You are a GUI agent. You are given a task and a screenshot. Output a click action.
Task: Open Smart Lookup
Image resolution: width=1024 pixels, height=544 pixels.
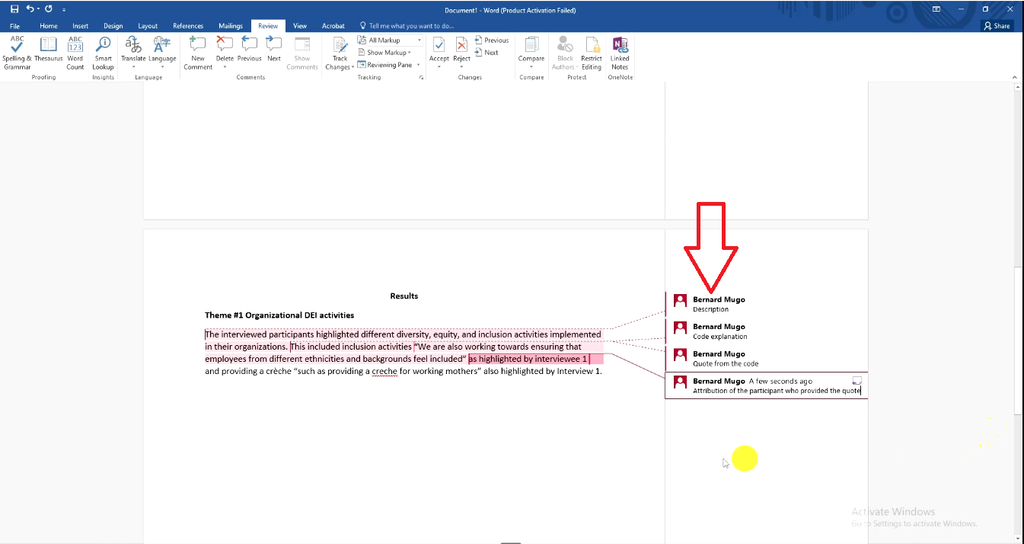(x=103, y=54)
